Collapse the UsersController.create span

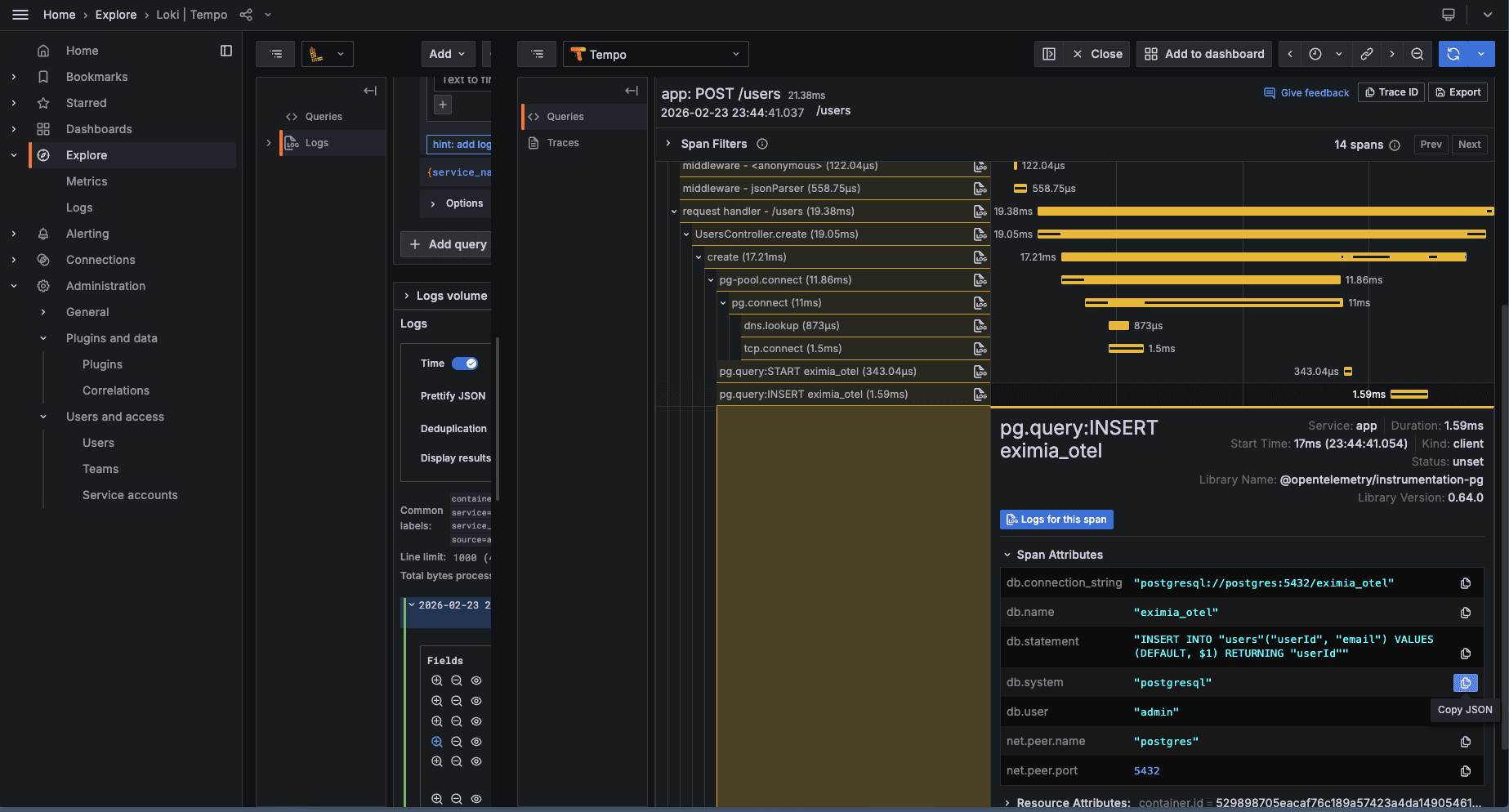coord(686,234)
